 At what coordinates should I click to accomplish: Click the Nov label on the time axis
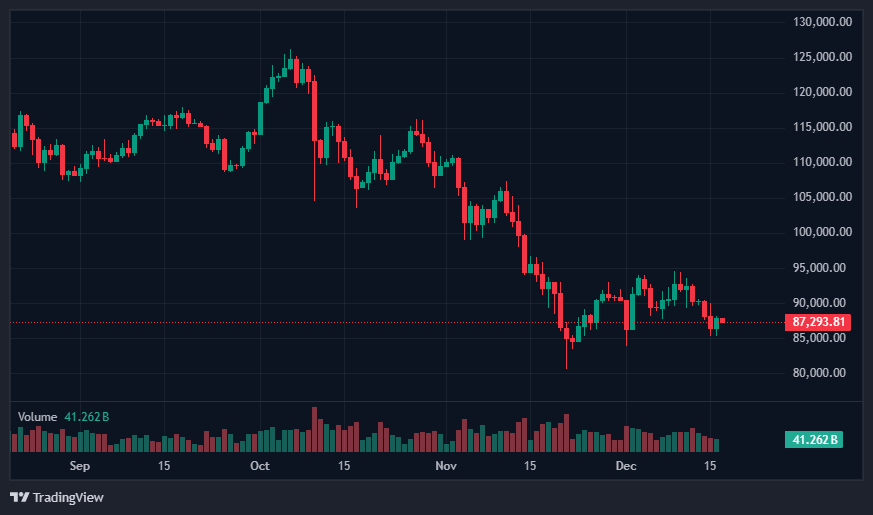447,467
